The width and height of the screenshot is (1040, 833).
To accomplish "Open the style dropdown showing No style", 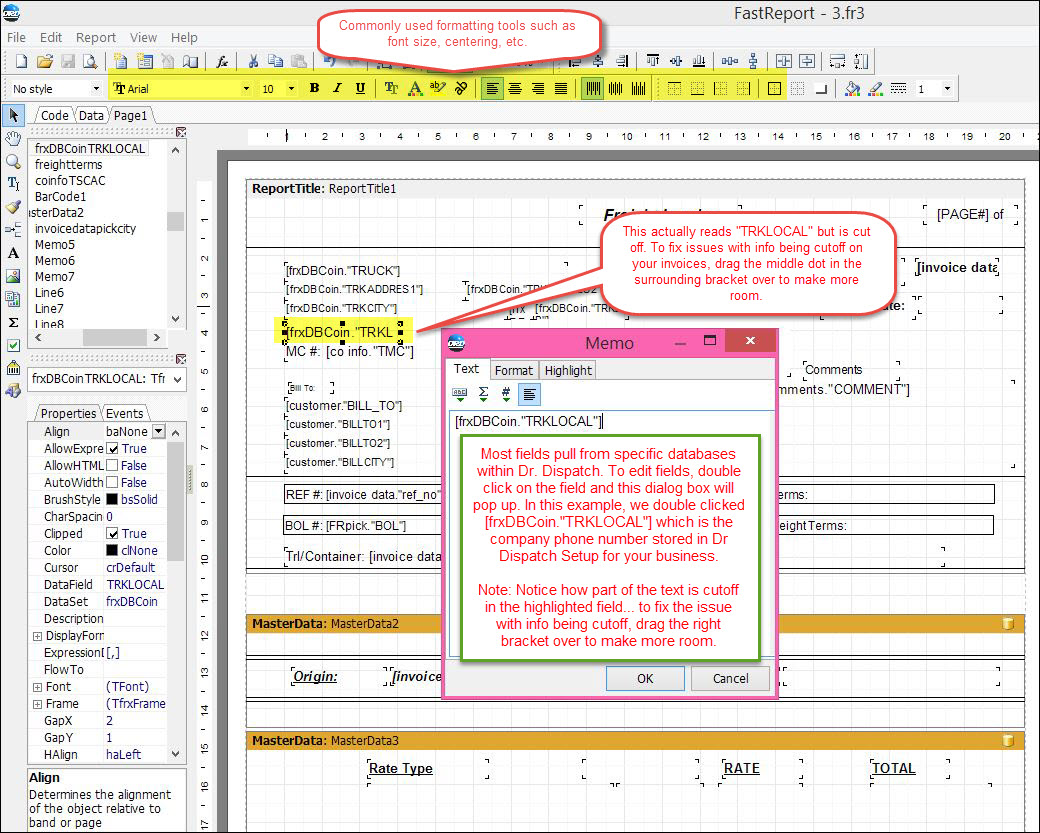I will tap(96, 88).
